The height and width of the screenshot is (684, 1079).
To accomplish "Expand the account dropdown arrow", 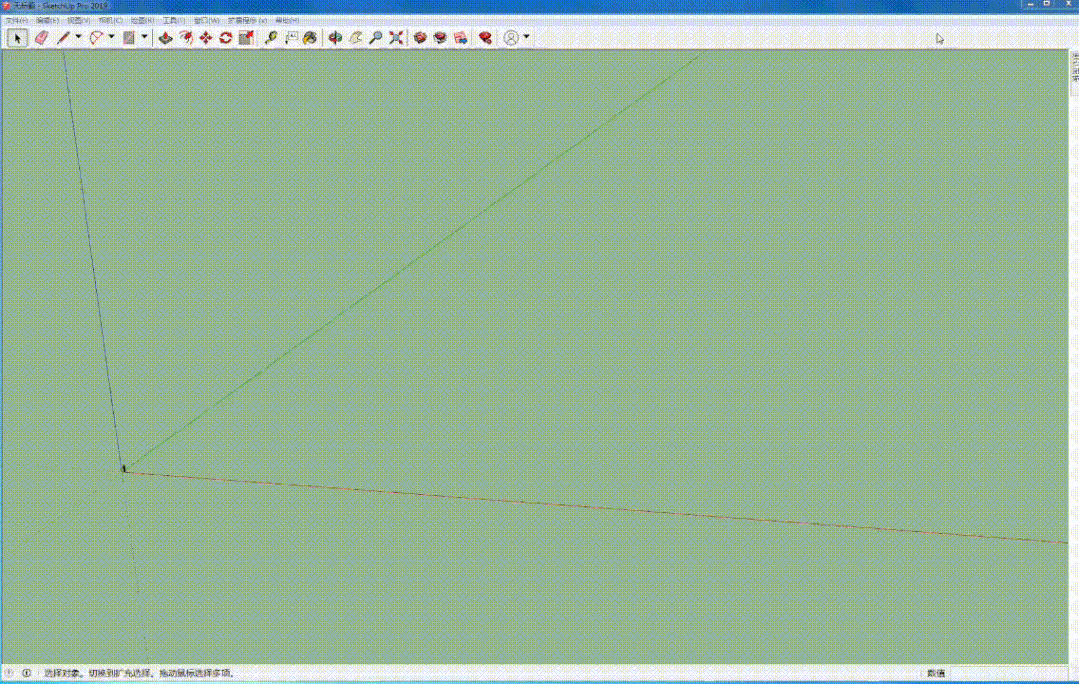I will (x=526, y=37).
